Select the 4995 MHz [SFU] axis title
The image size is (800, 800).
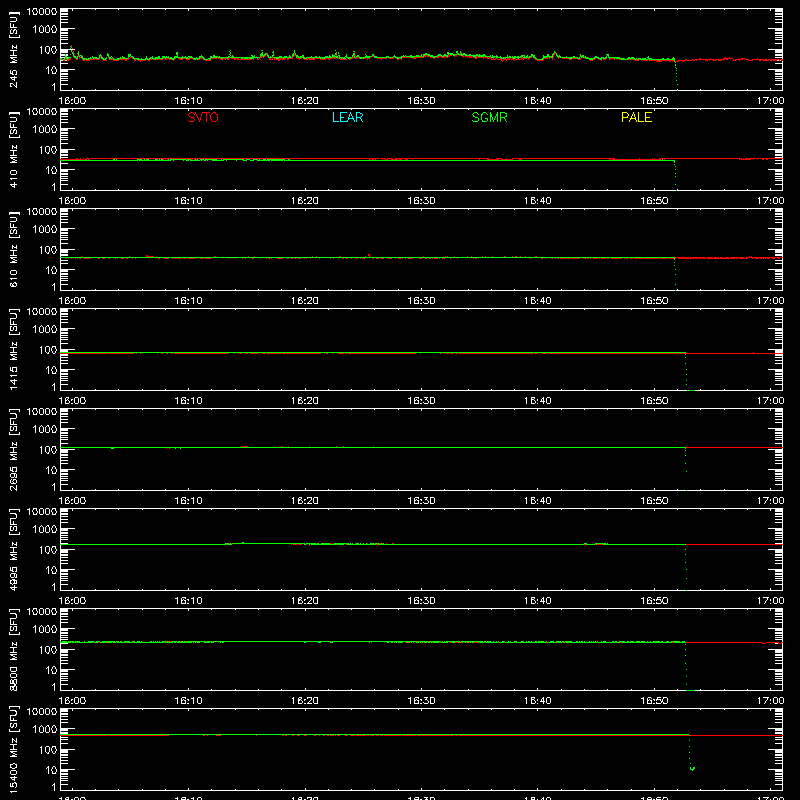13,549
